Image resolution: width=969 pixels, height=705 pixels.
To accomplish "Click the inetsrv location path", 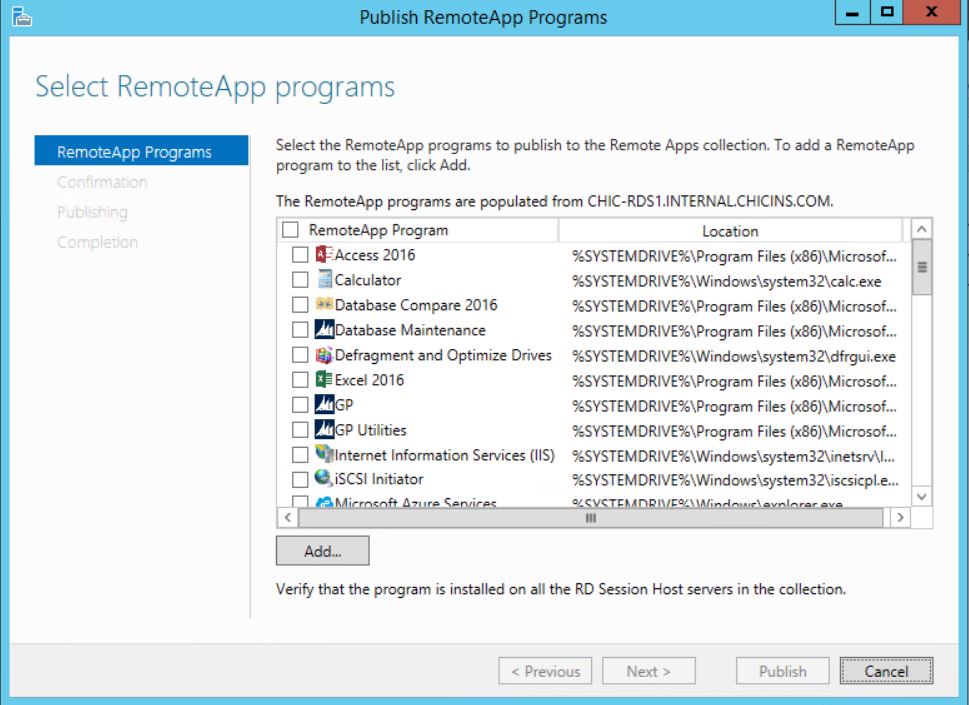I will (734, 456).
